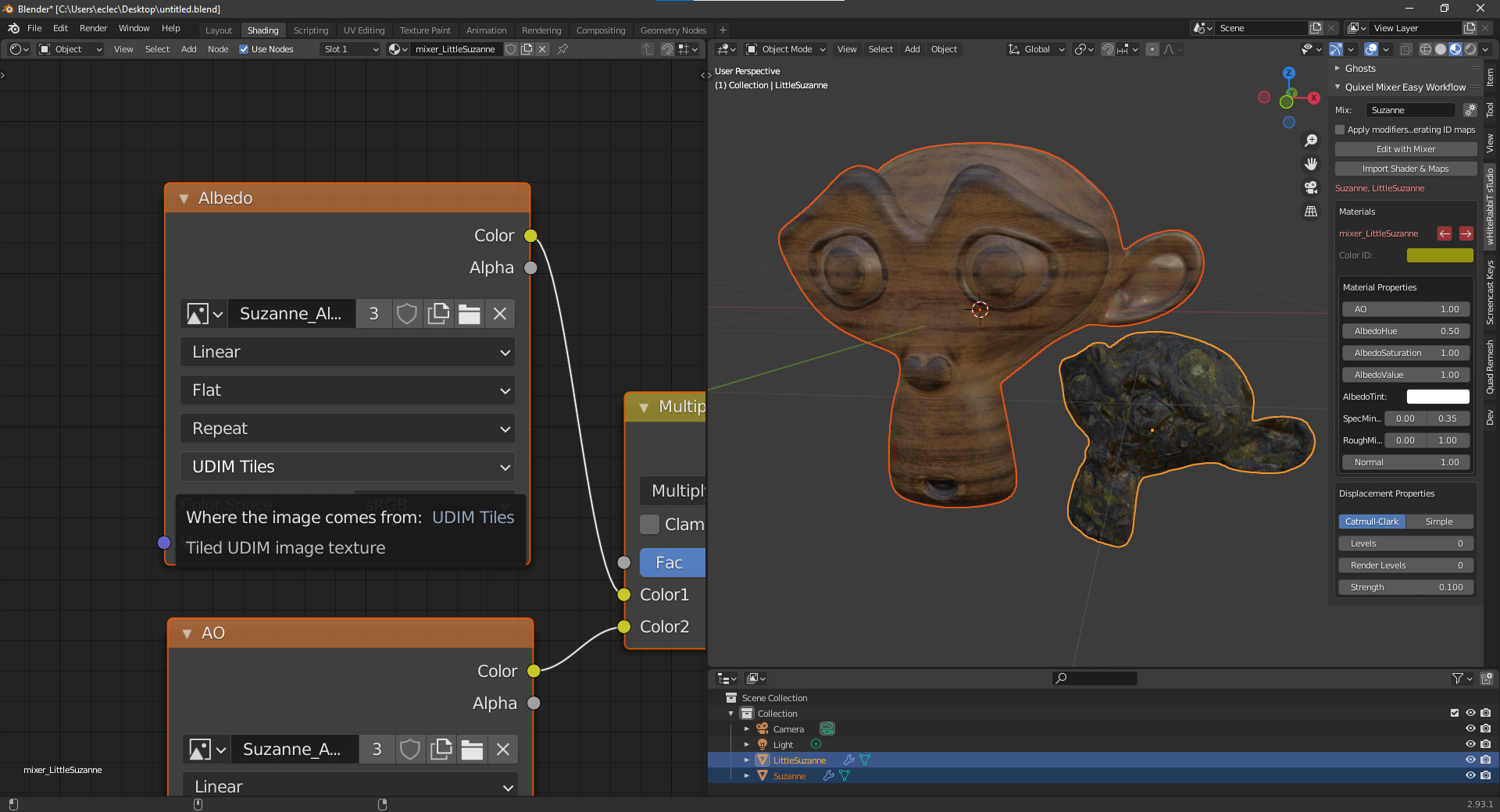Hide LittleSuzanne in viewport via eye icon
This screenshot has width=1500, height=812.
[x=1470, y=760]
